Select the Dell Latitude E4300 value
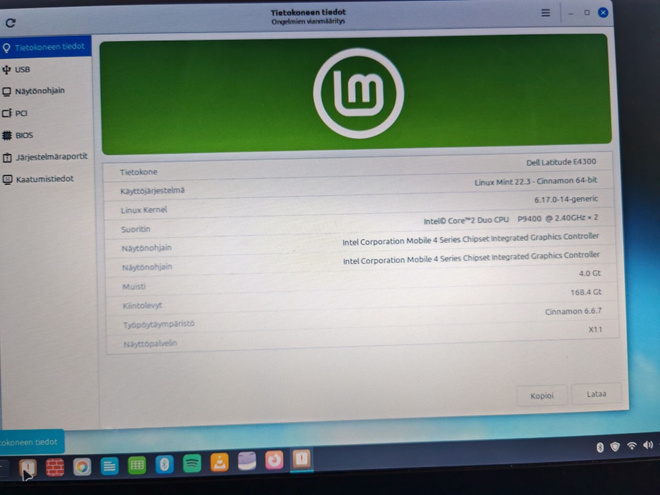Viewport: 660px width, 495px height. [561, 162]
